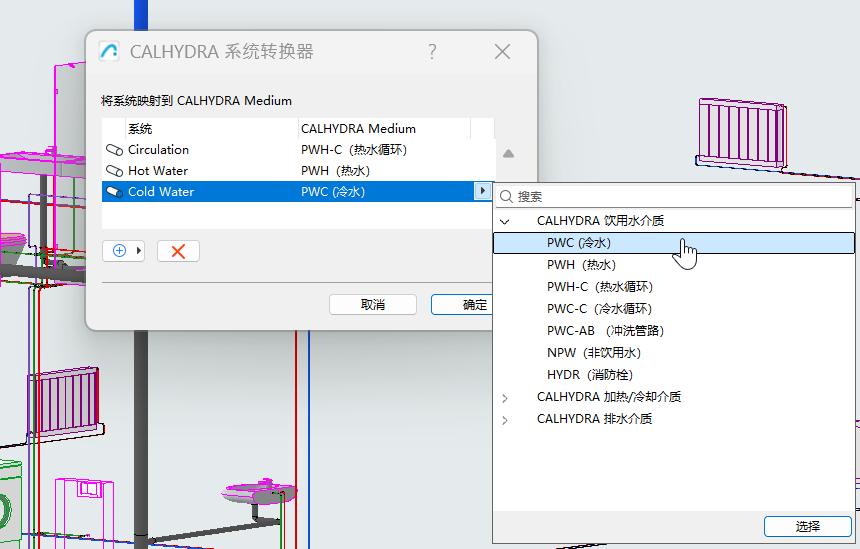Click the 取消 cancel button
860x549 pixels.
click(x=373, y=304)
